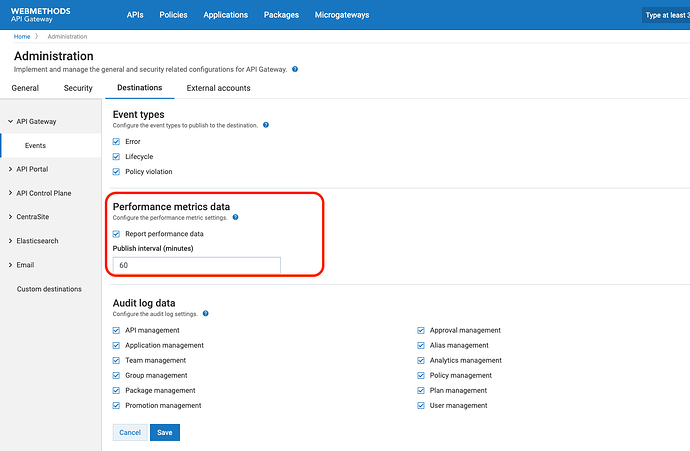The image size is (690, 451).
Task: Uncheck the Error event type checkbox
Action: [117, 141]
